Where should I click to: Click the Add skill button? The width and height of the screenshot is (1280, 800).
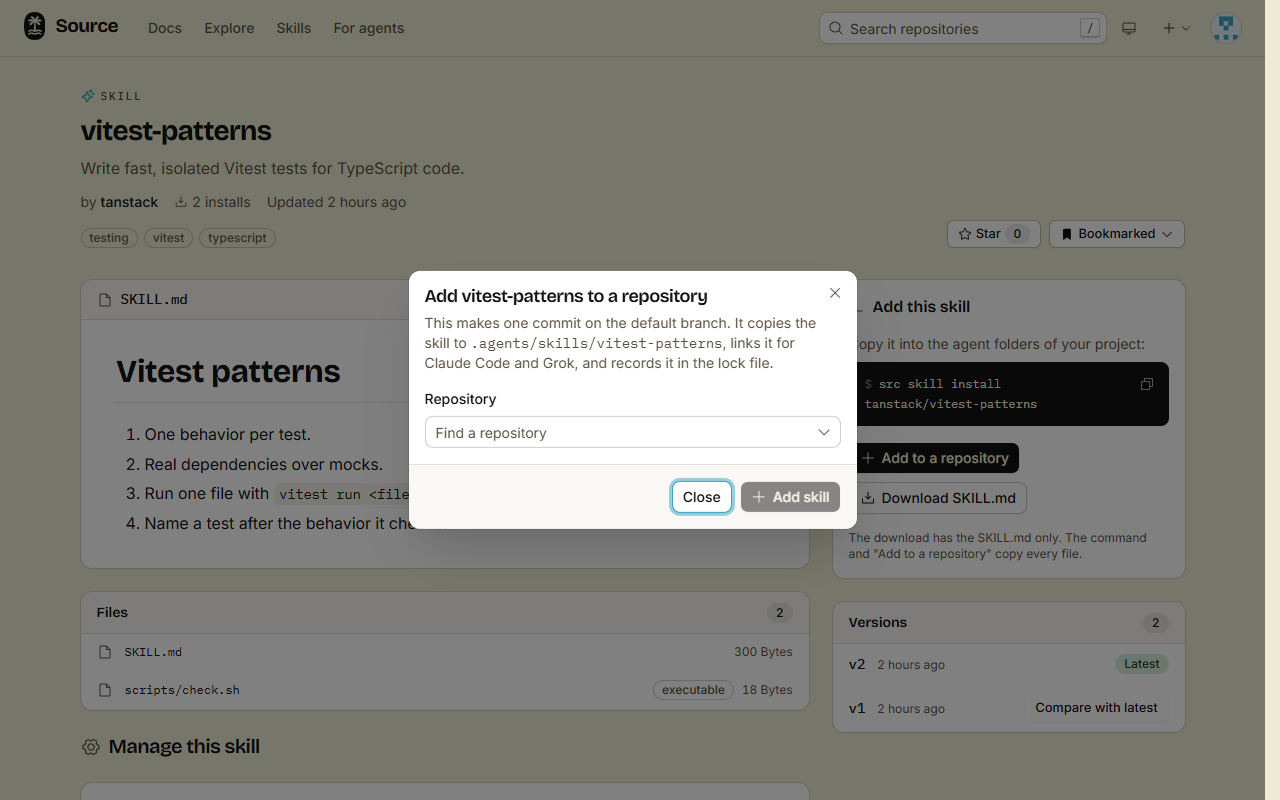(x=791, y=497)
